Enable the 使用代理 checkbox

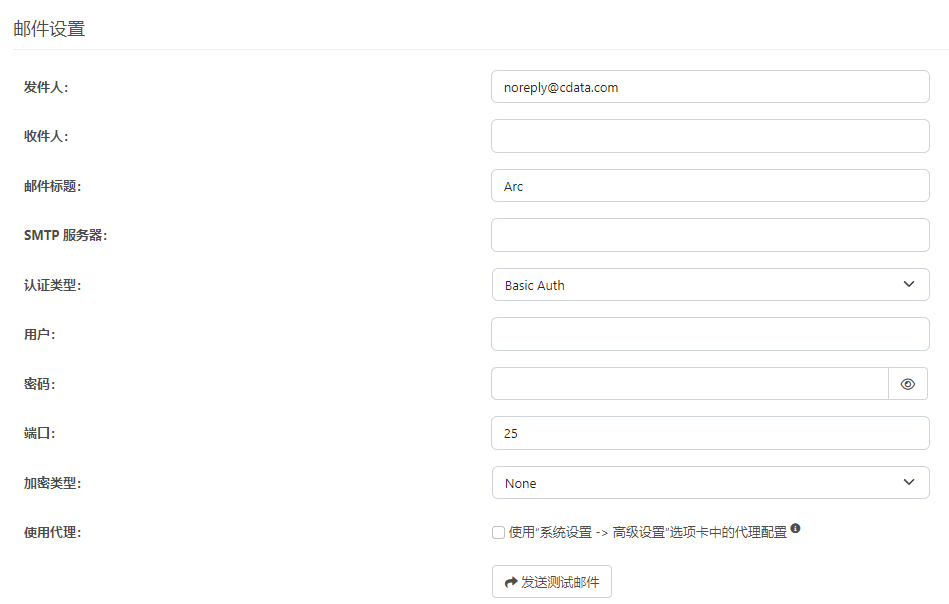498,533
